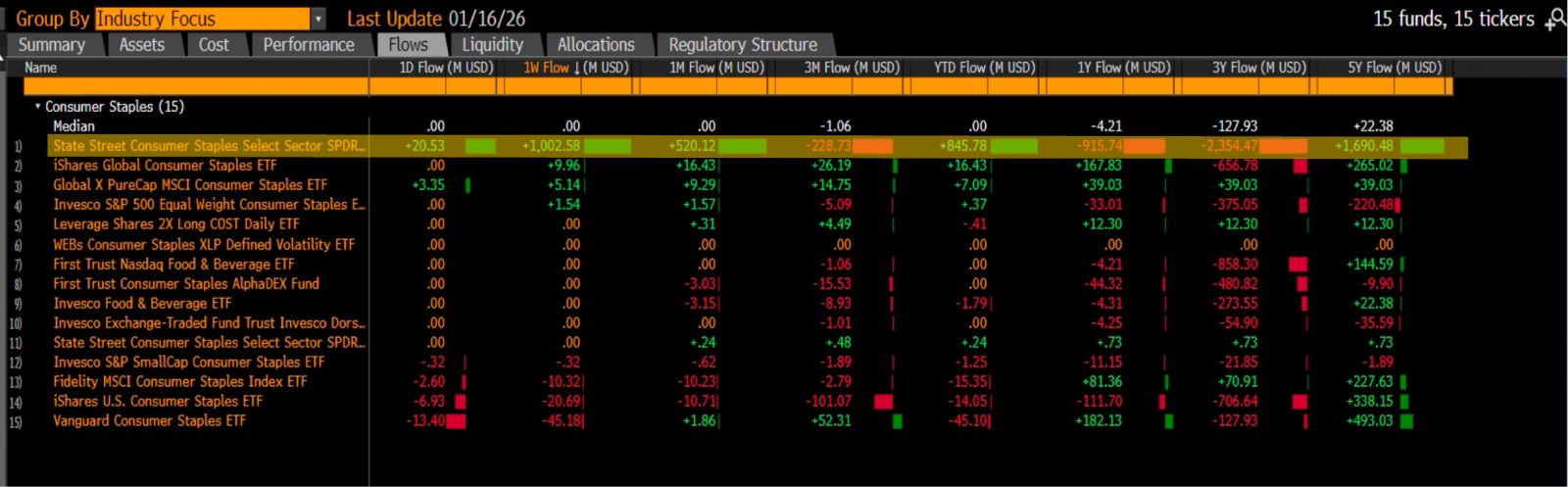Open the Performance tab
1568x487 pixels.
(309, 45)
